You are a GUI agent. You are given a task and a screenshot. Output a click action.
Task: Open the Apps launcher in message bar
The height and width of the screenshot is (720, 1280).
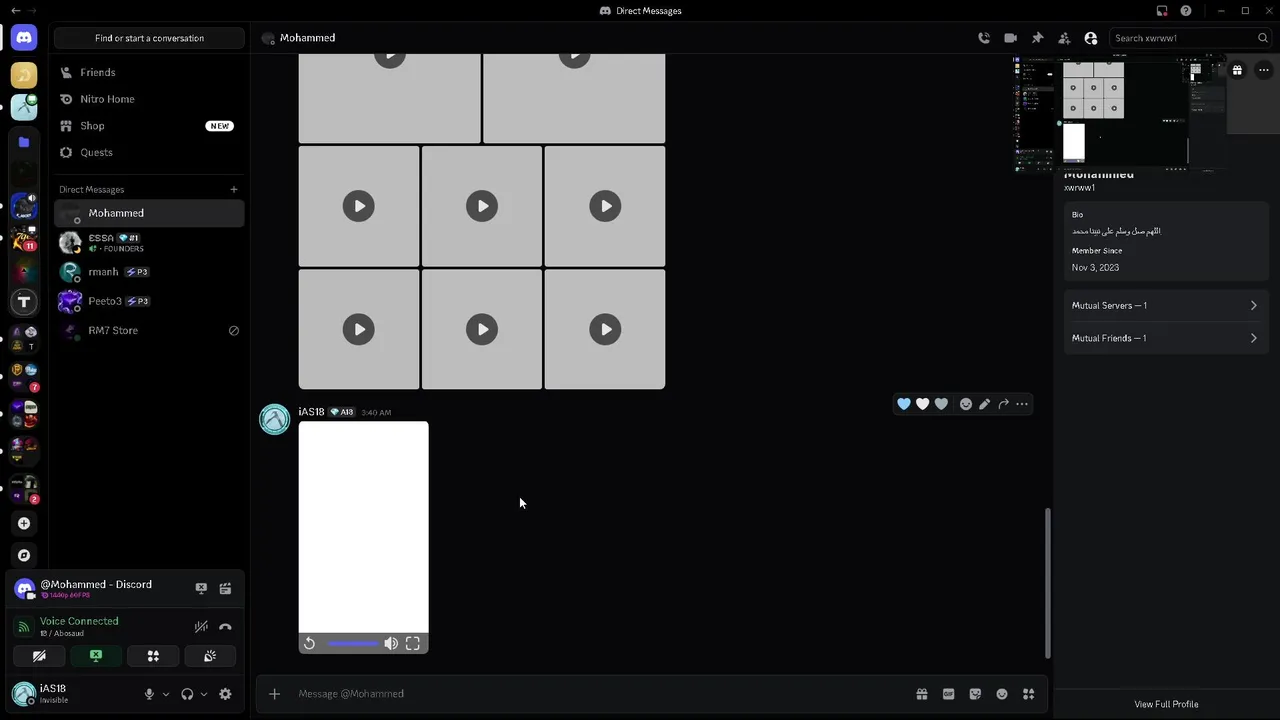tap(1028, 694)
